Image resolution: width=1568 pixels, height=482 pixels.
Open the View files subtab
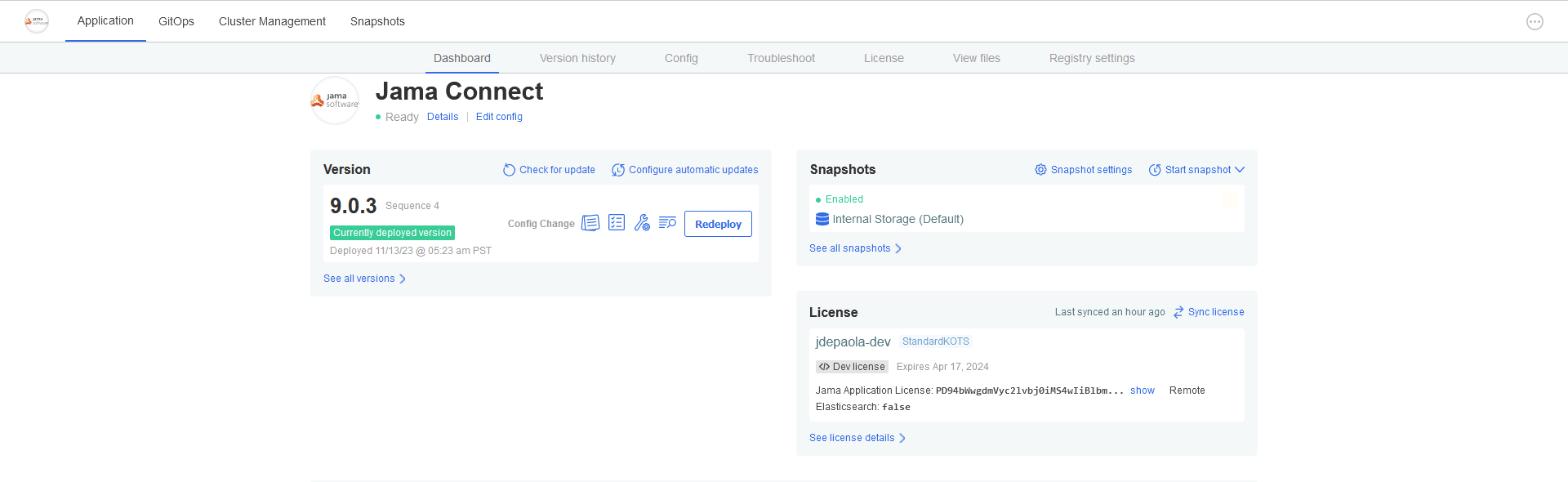coord(977,58)
